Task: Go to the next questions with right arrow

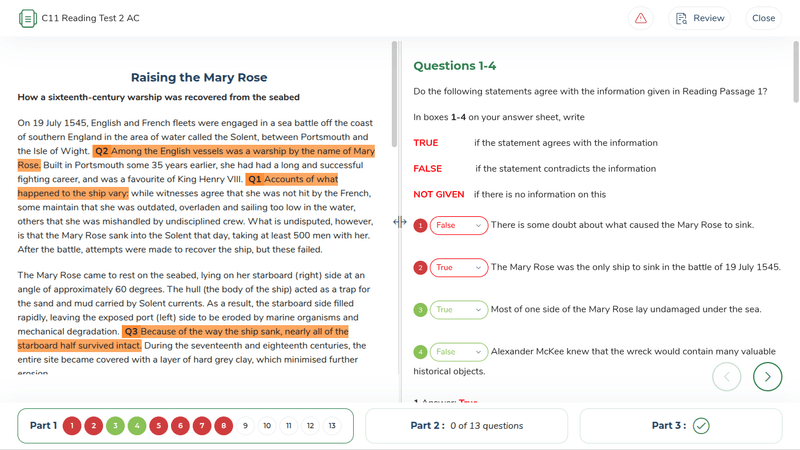Action: (767, 377)
